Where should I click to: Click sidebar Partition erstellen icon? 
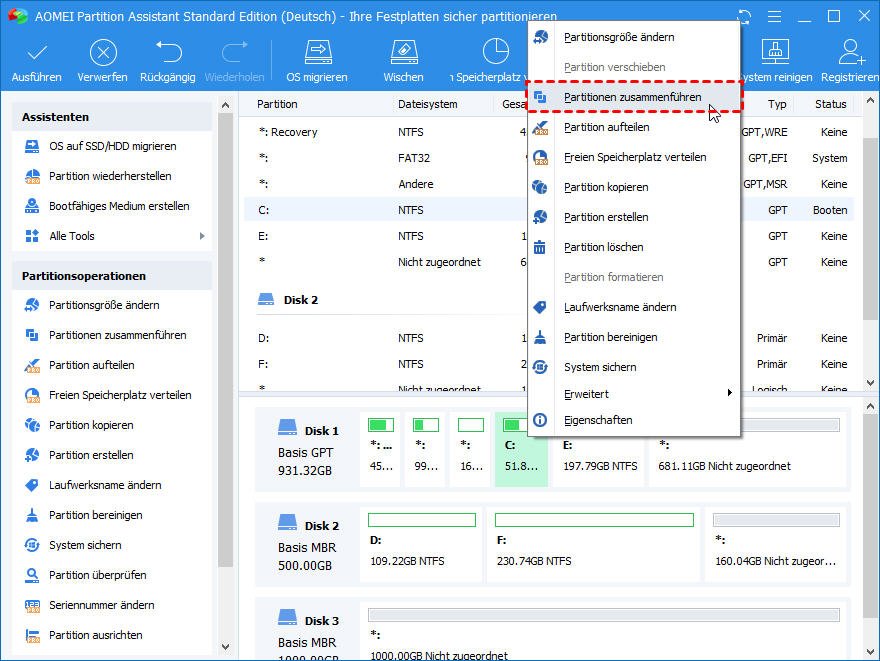(32, 455)
